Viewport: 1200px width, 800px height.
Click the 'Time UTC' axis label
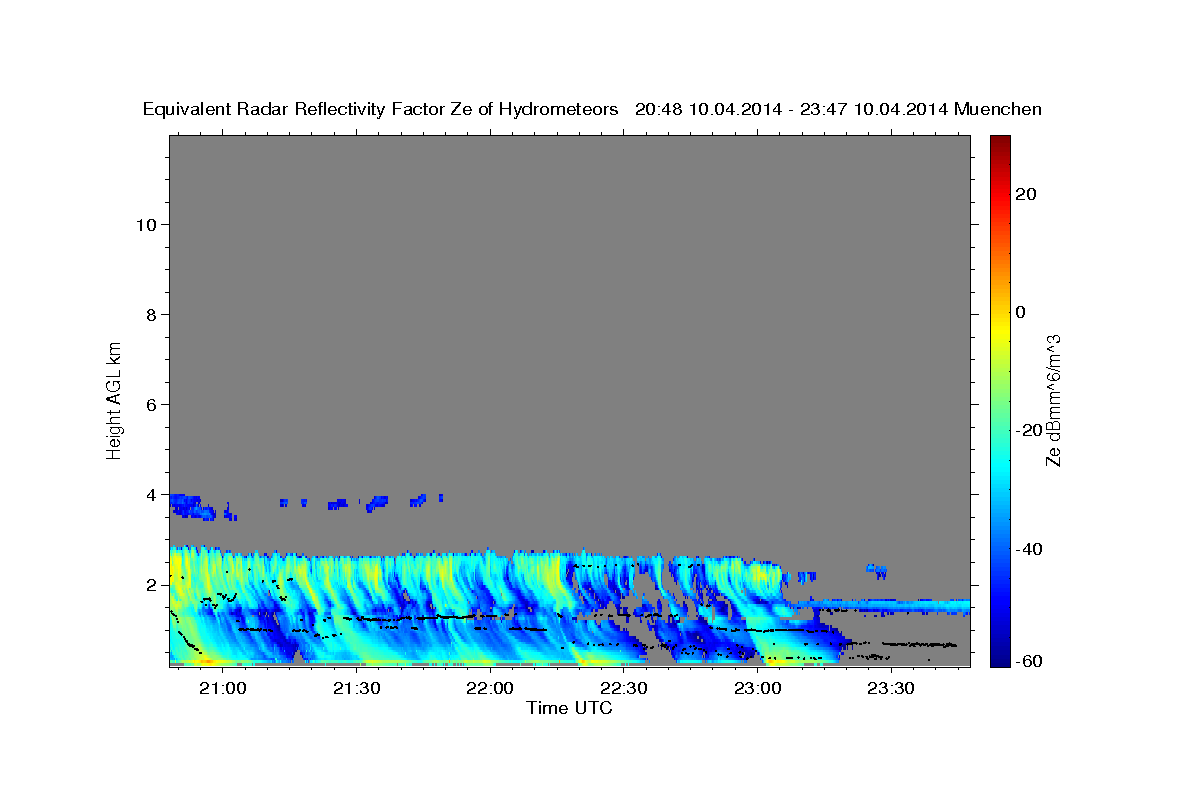point(569,708)
